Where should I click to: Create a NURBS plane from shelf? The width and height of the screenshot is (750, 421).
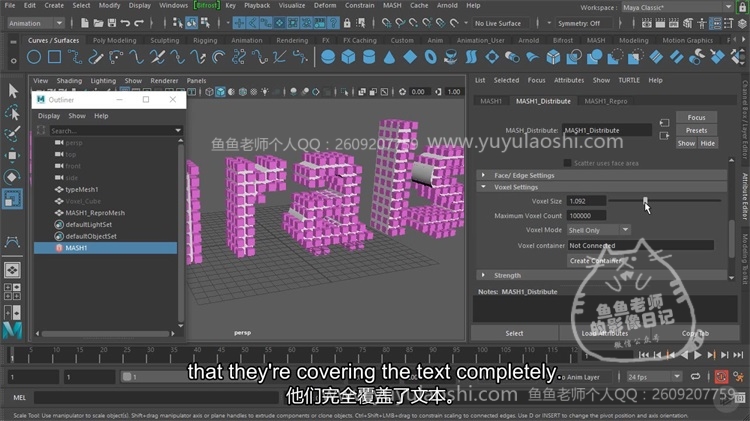410,57
